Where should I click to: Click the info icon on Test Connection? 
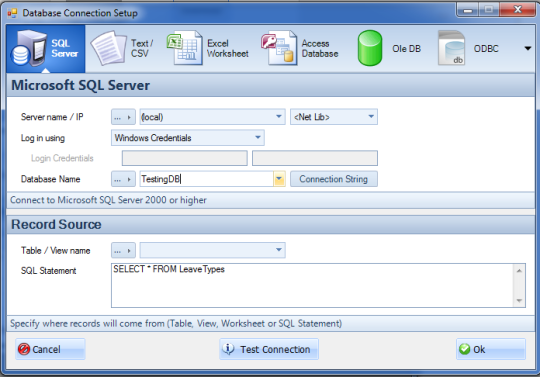point(228,349)
